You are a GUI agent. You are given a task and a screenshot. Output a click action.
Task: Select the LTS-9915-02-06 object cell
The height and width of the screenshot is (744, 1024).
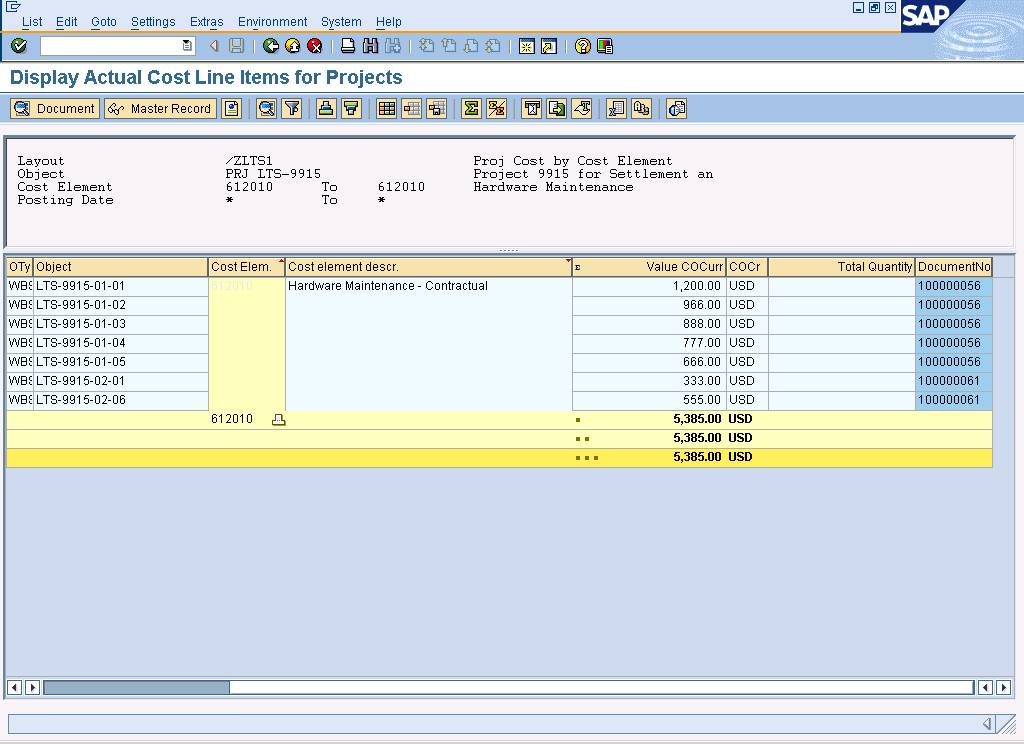pyautogui.click(x=120, y=400)
